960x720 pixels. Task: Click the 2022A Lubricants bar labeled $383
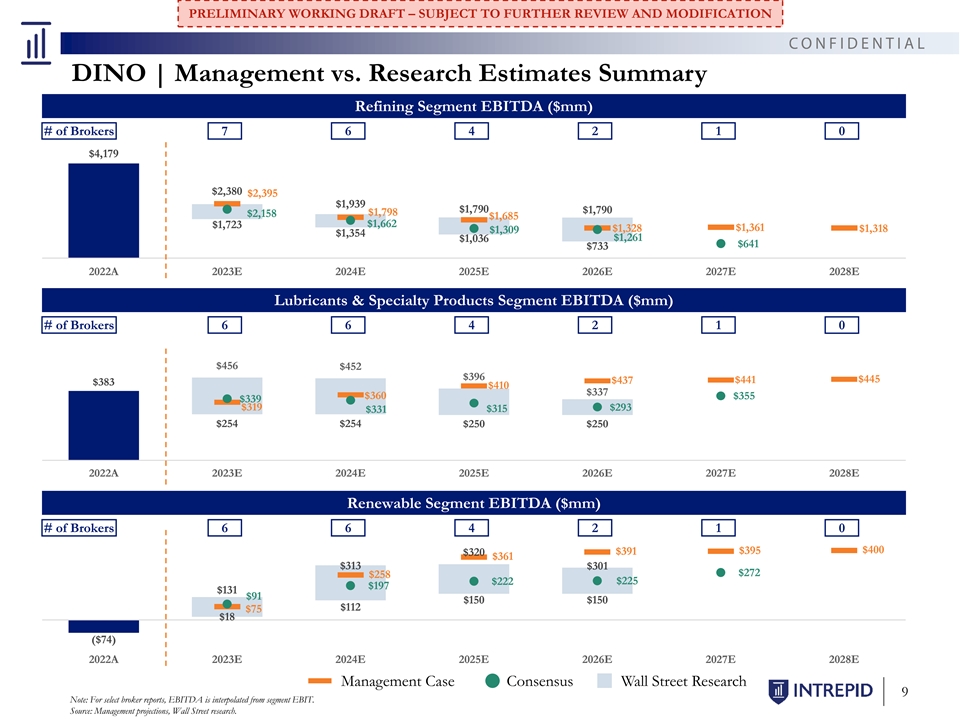(103, 426)
